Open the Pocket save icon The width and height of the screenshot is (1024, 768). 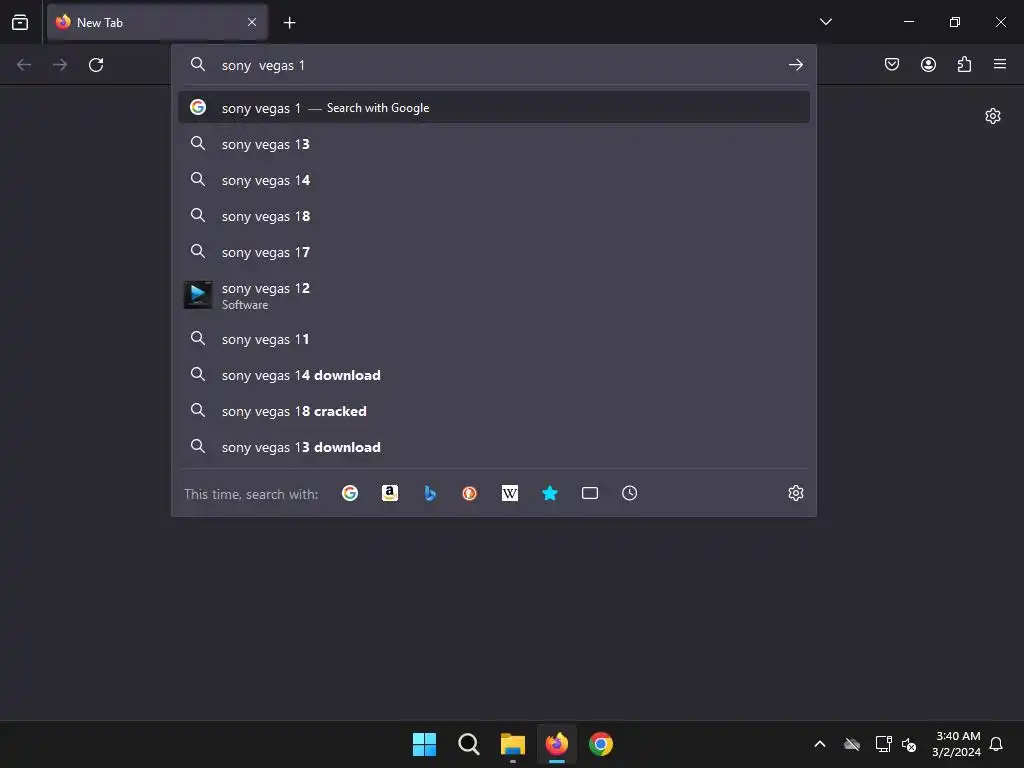click(x=892, y=64)
